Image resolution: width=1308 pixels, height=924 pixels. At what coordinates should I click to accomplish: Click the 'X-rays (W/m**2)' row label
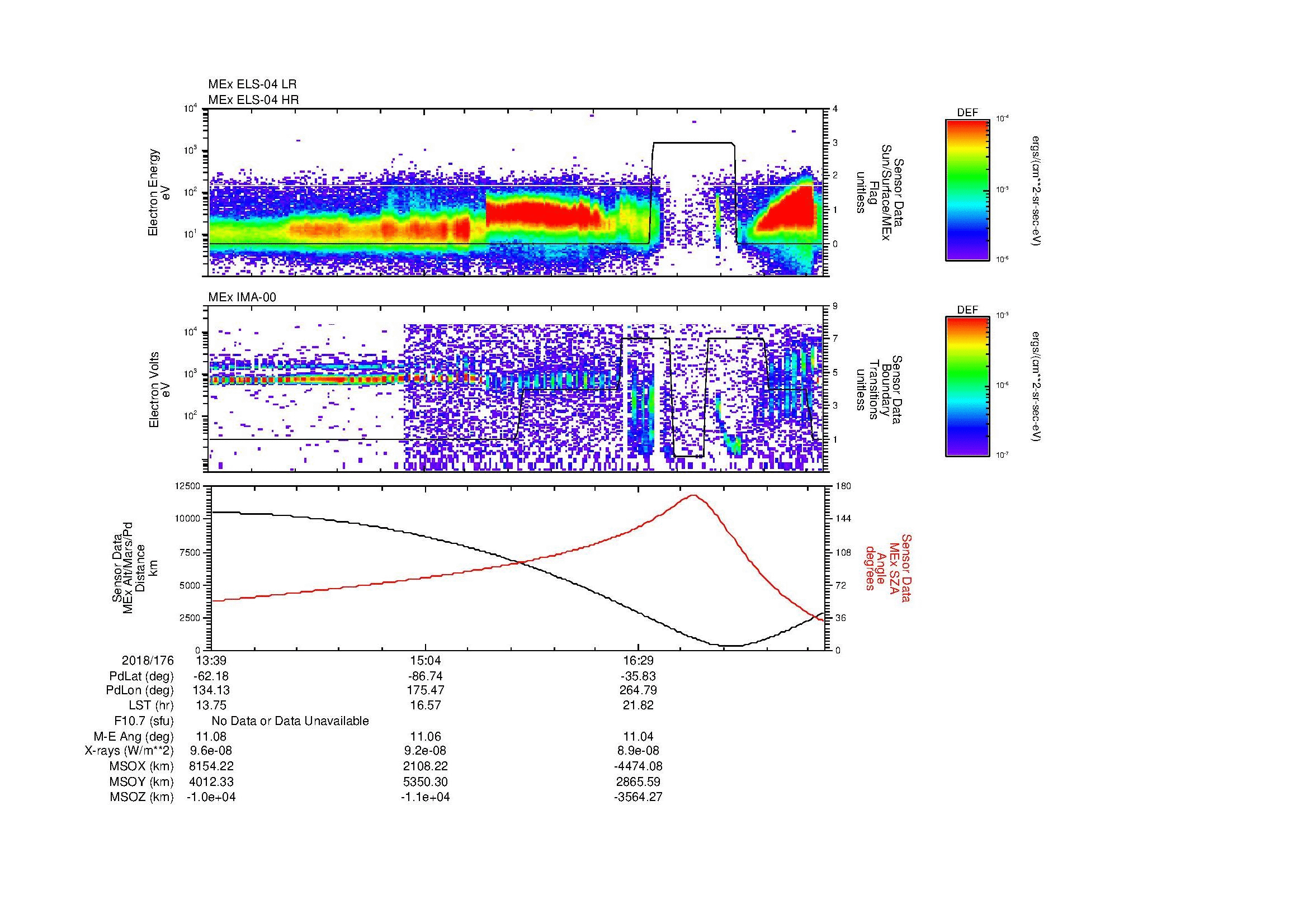tap(129, 751)
